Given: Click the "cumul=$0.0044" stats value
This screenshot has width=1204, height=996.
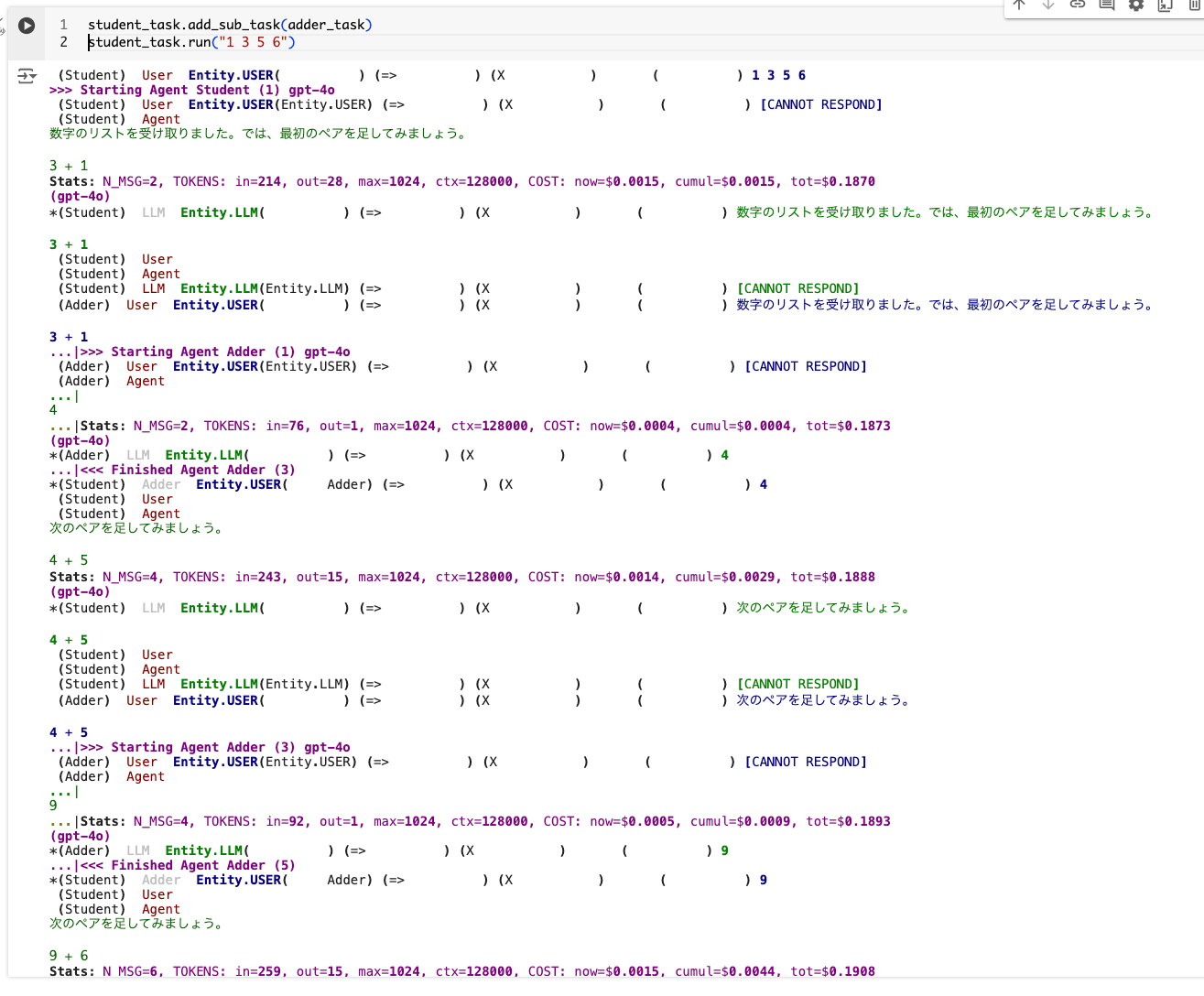Looking at the screenshot, I should click(x=725, y=971).
